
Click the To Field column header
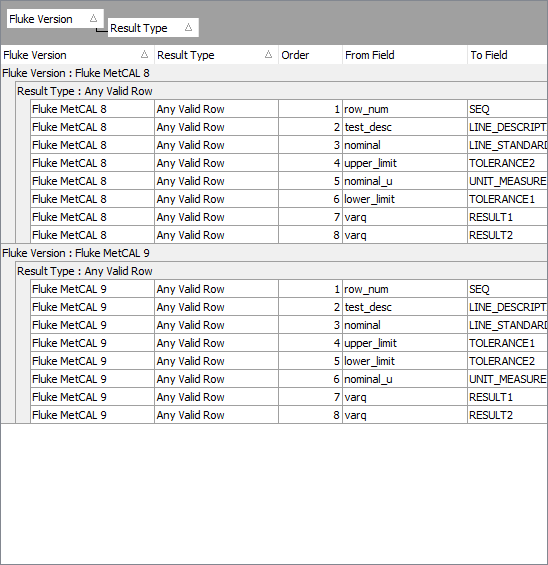tap(508, 55)
